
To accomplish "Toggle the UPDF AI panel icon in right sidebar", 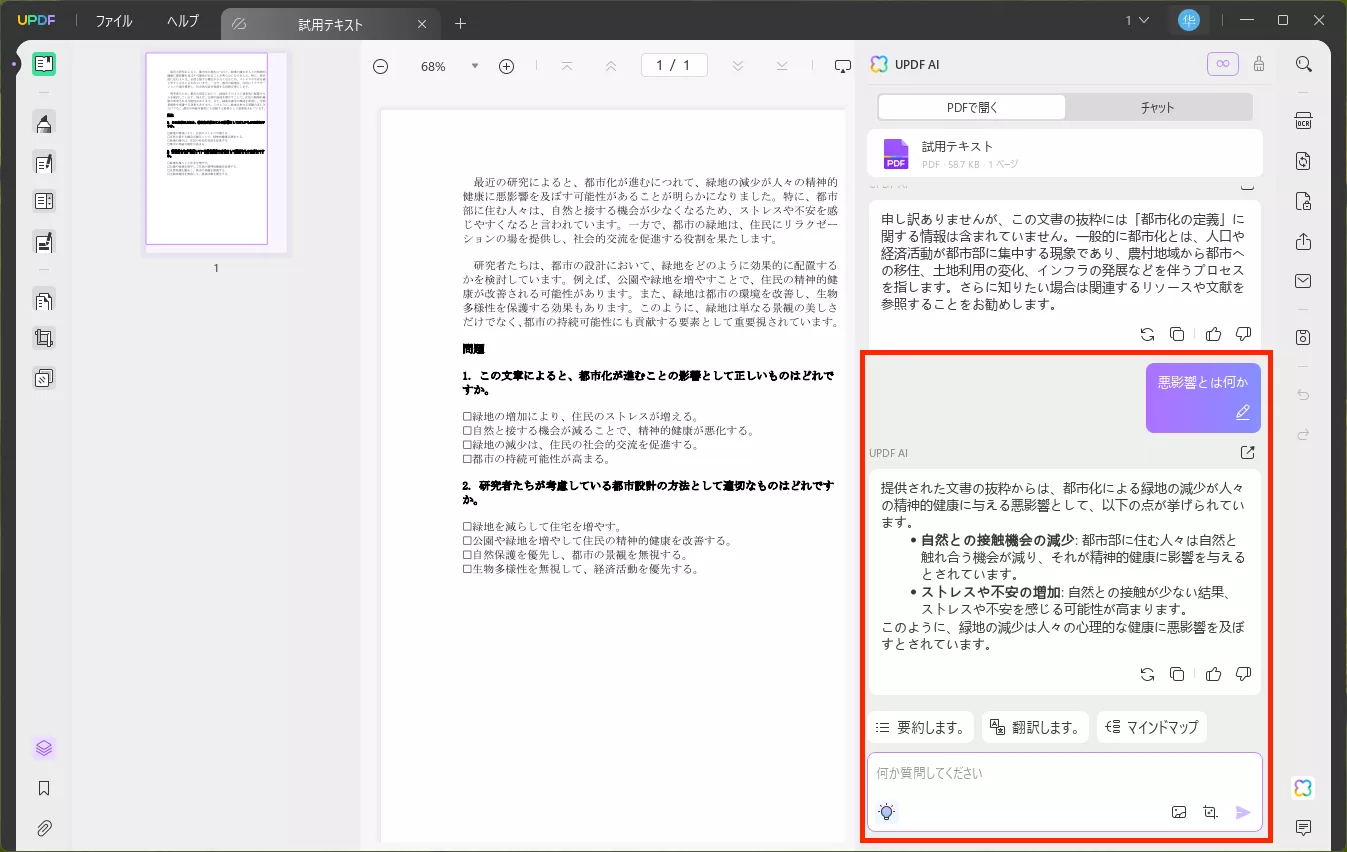I will 1303,788.
